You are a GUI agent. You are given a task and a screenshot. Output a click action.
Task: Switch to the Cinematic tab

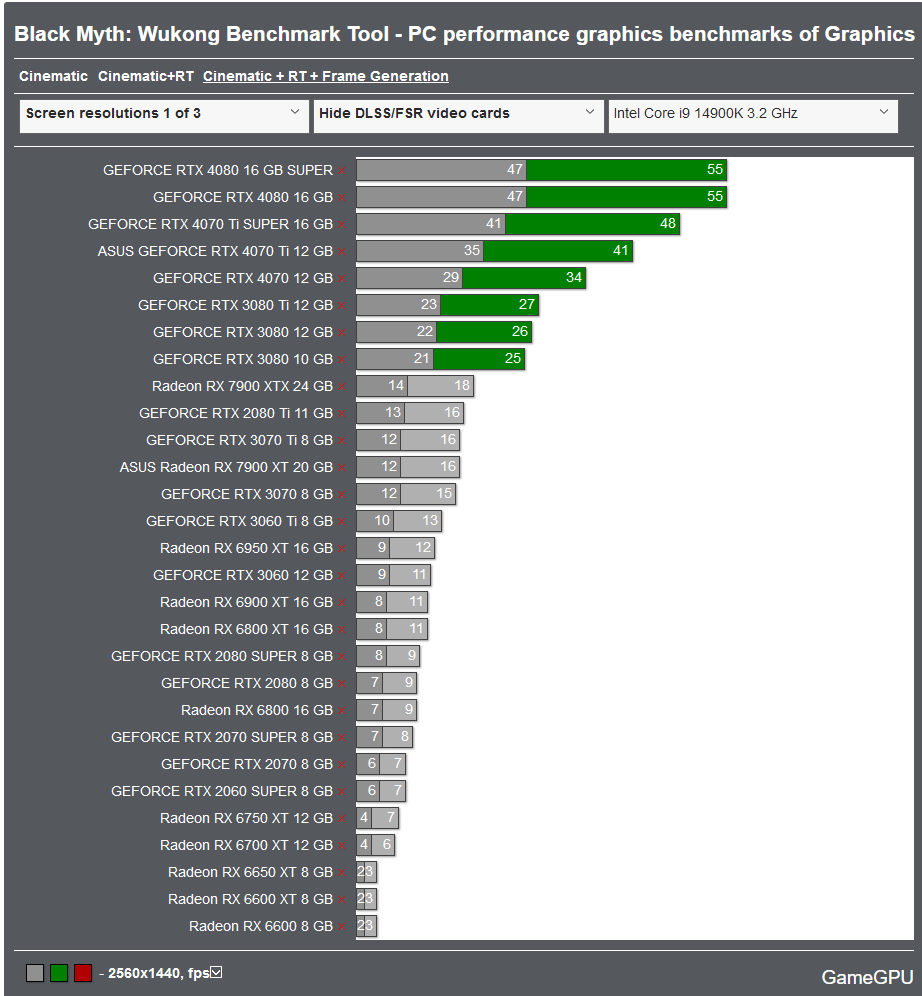[53, 76]
